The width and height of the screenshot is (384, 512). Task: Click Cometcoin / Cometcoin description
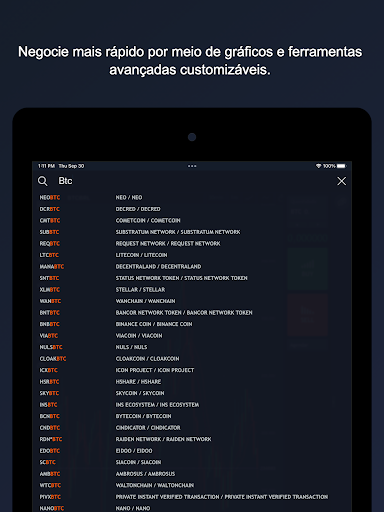(x=148, y=221)
